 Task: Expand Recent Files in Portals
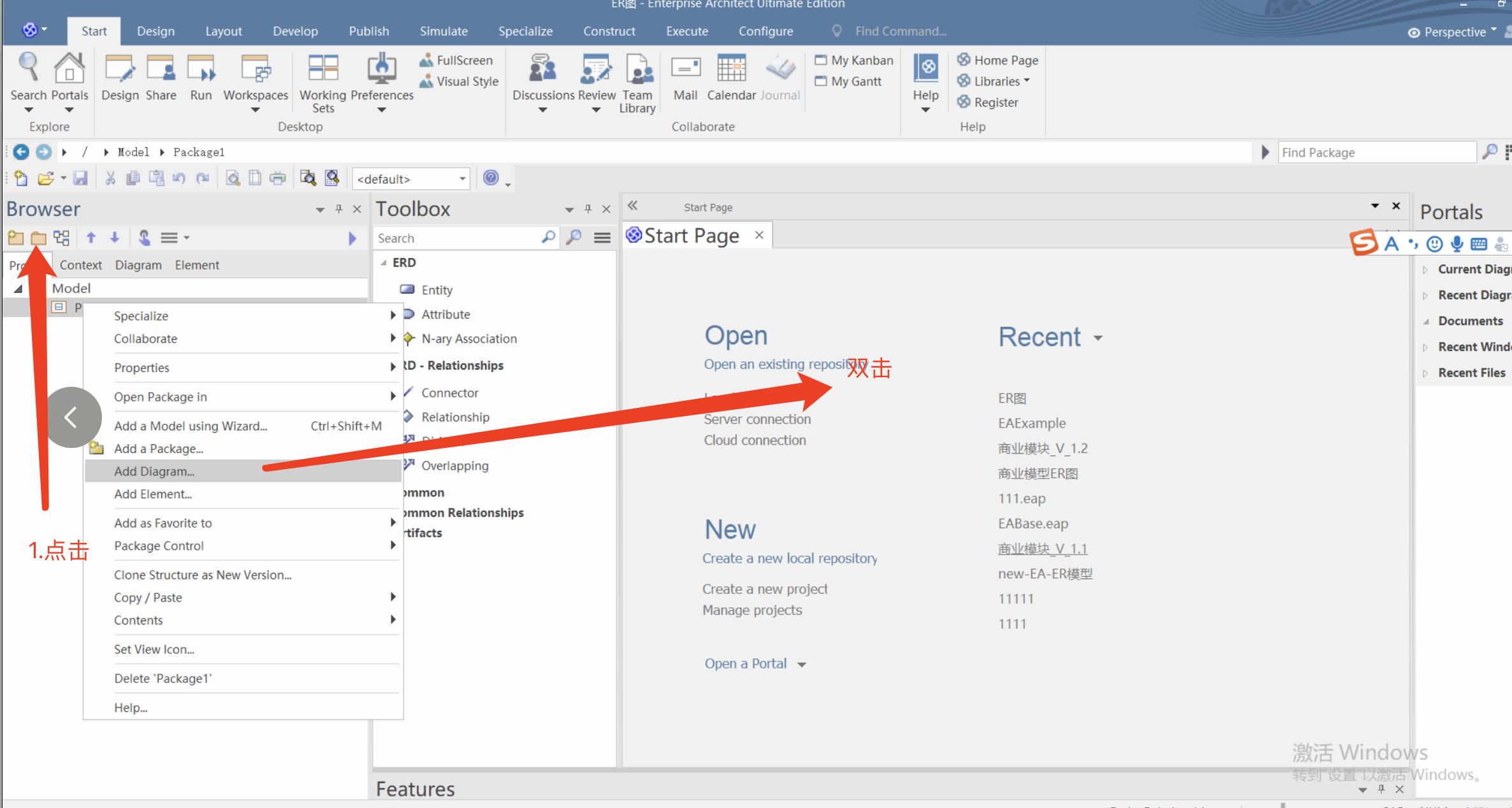point(1425,373)
